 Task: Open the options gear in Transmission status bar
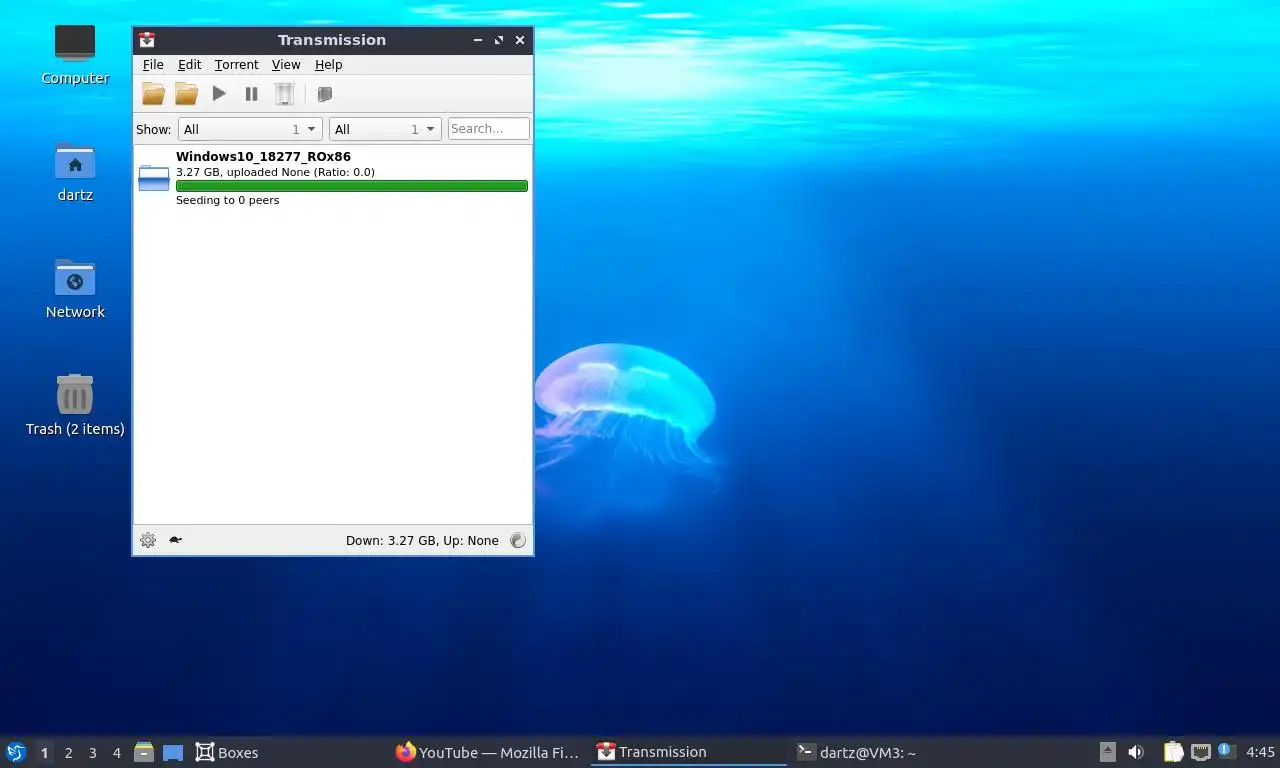pos(148,540)
